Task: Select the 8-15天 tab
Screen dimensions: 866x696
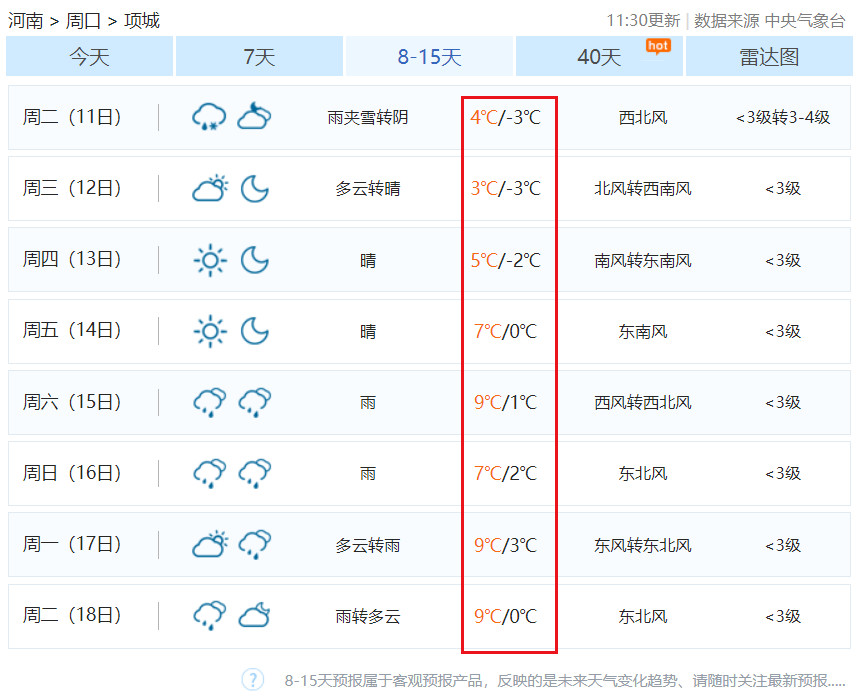Action: pos(429,57)
